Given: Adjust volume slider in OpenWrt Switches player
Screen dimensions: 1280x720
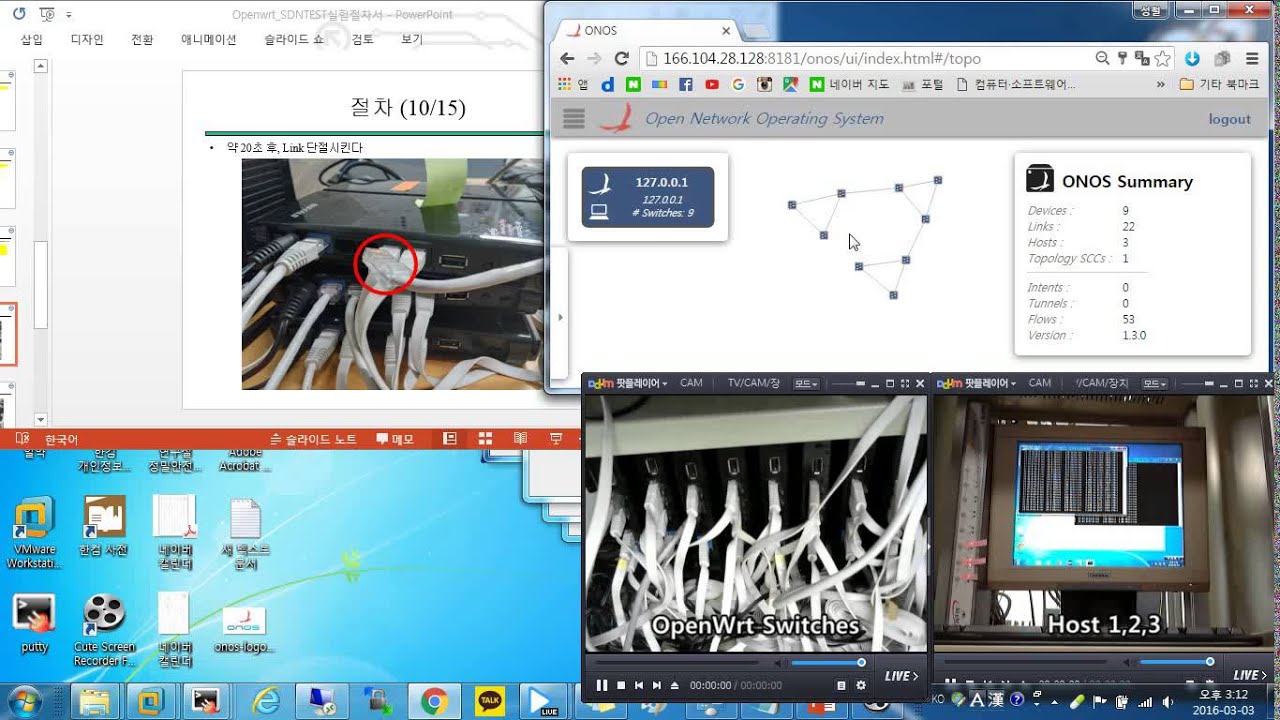Looking at the screenshot, I should (827, 662).
